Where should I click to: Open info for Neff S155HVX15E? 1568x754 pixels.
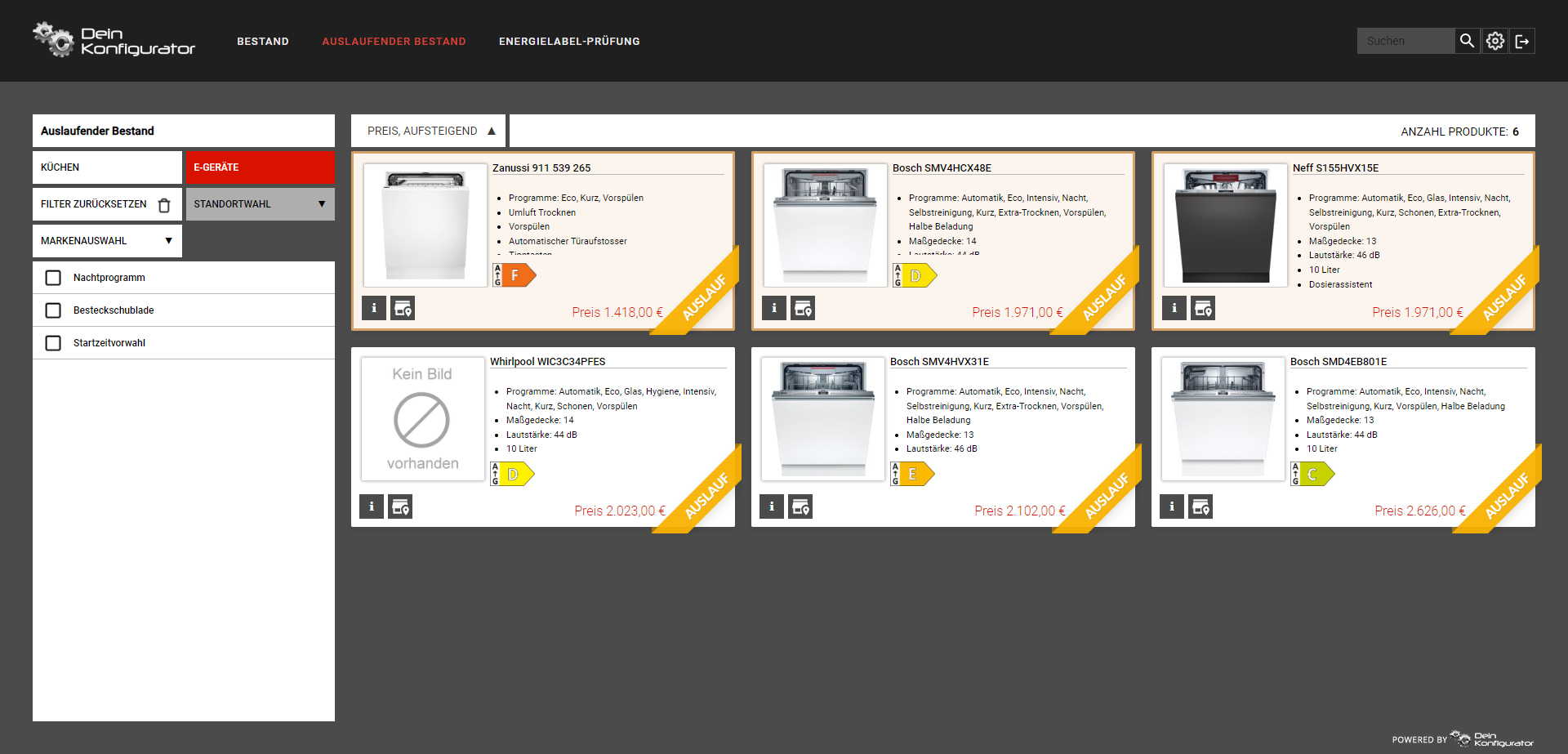point(1174,308)
